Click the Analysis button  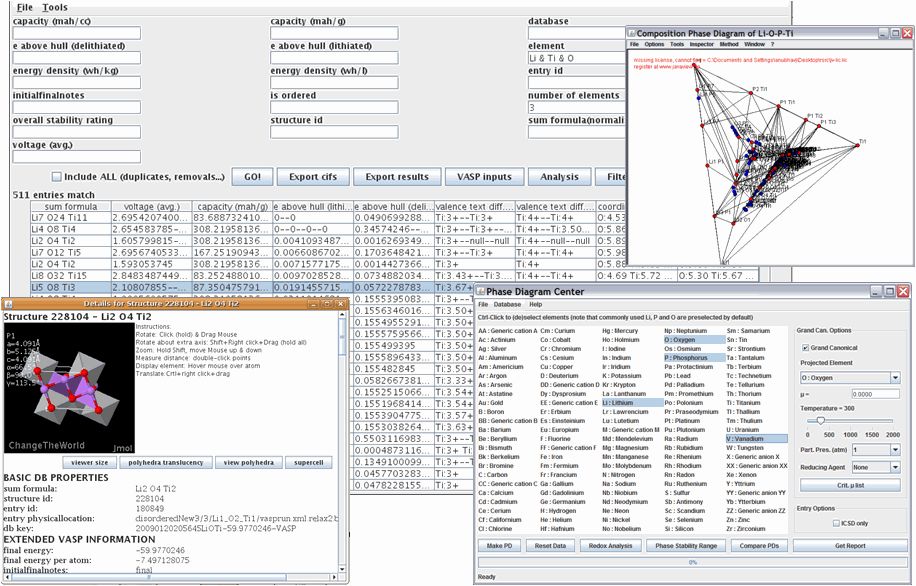559,176
